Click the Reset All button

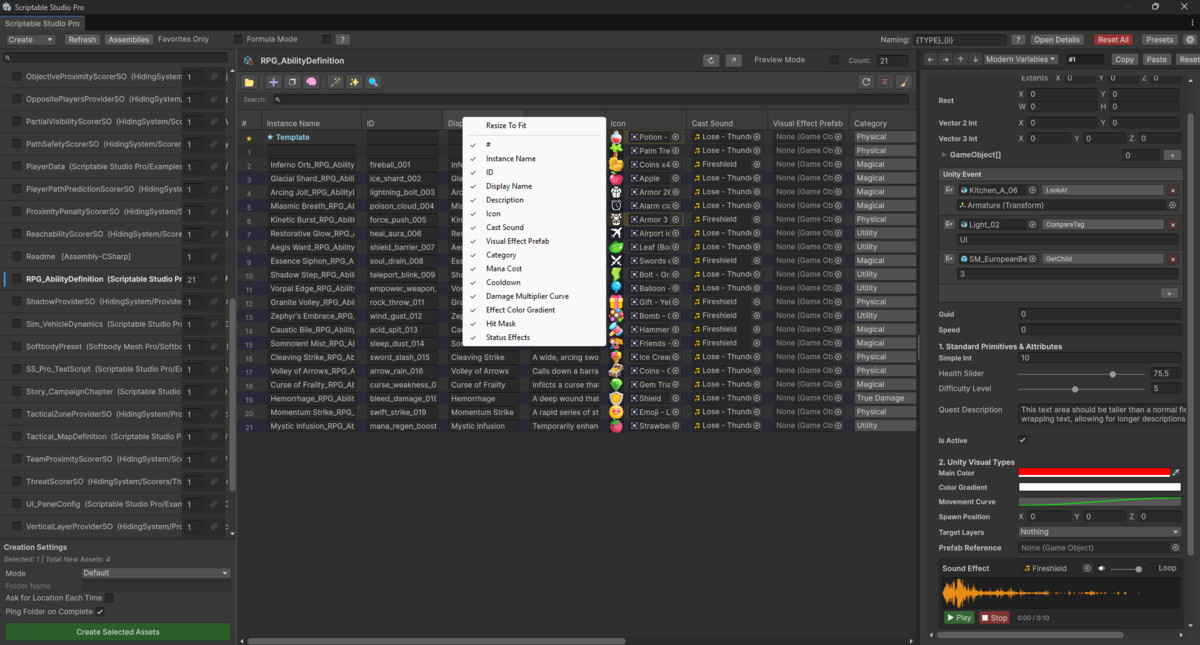[x=1113, y=39]
